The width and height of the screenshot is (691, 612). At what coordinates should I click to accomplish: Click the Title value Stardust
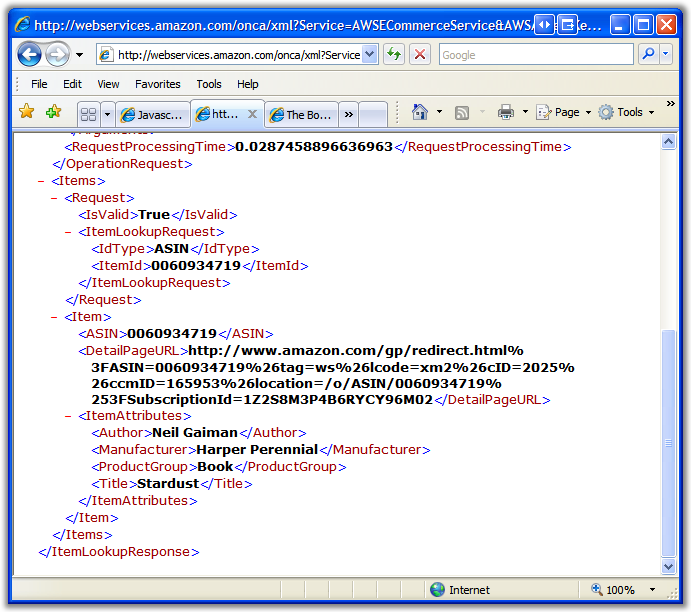[x=168, y=484]
